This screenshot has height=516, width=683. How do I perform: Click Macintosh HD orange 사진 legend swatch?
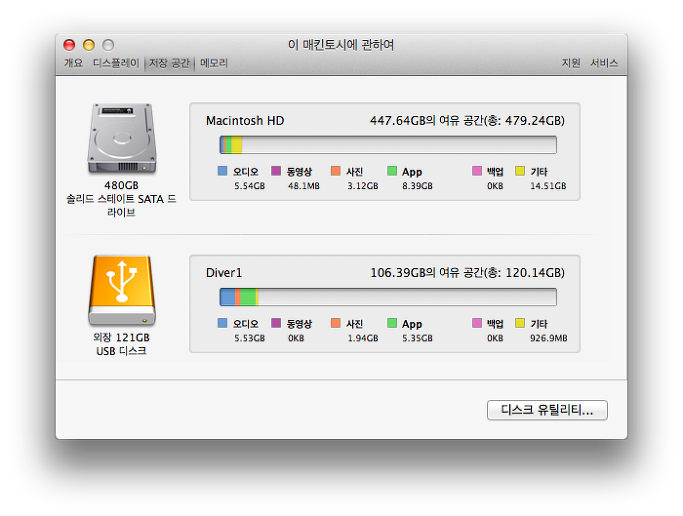(335, 171)
